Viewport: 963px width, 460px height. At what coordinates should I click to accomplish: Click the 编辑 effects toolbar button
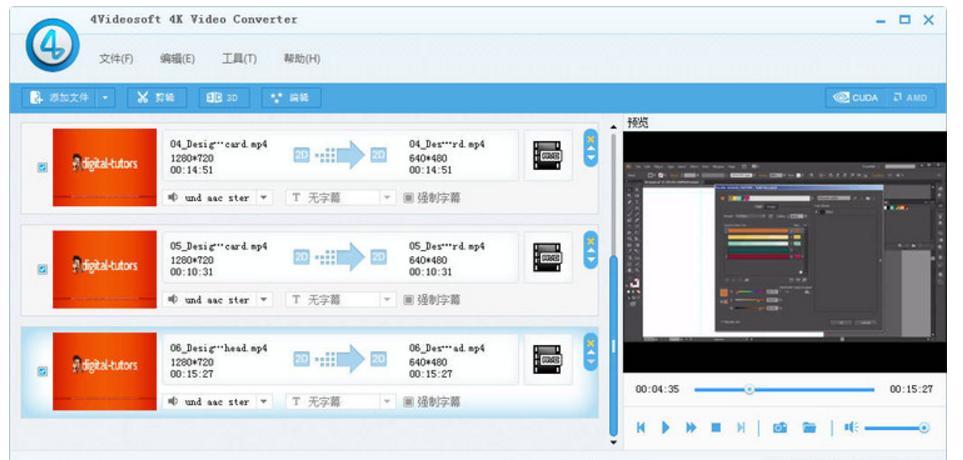click(x=290, y=98)
